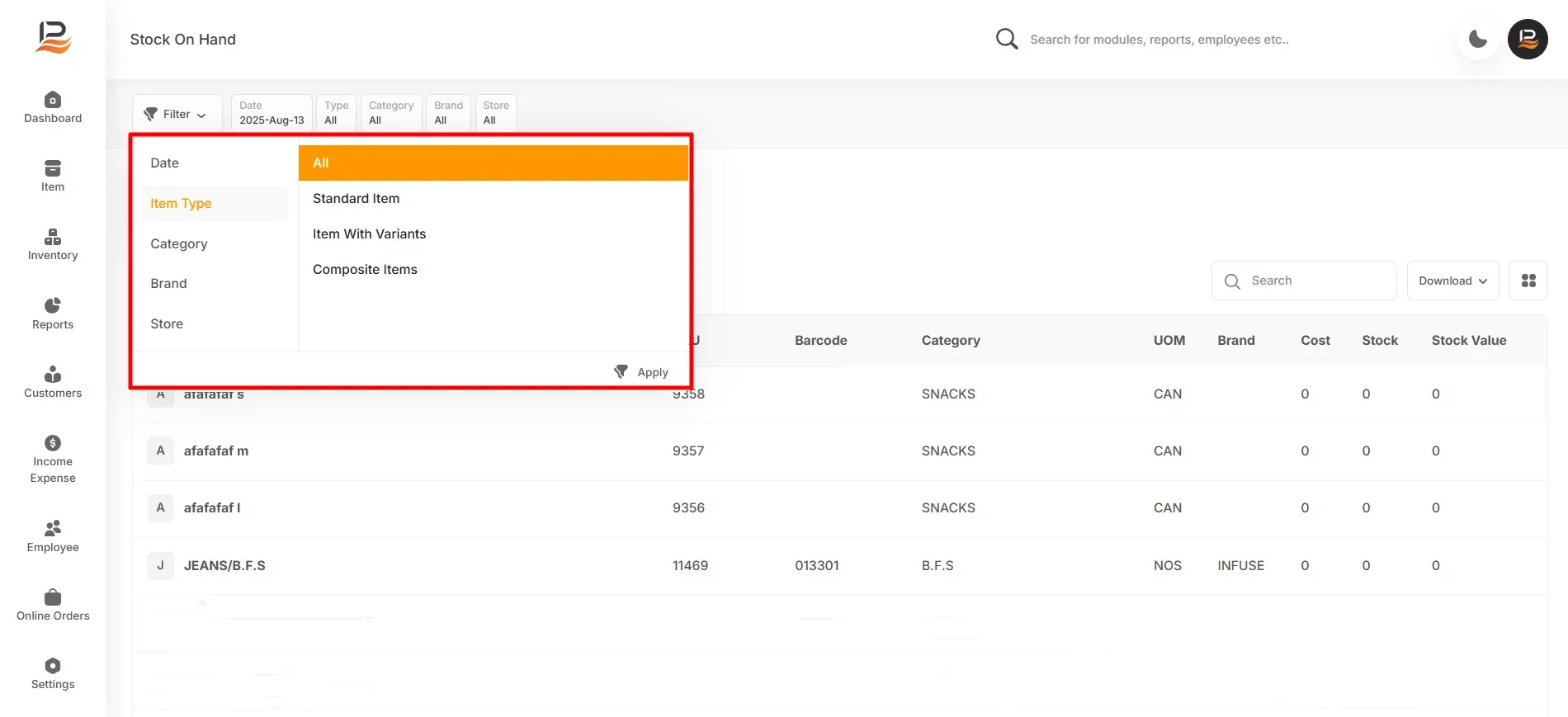Go to the Item module icon
The image size is (1568, 717).
coord(53,168)
